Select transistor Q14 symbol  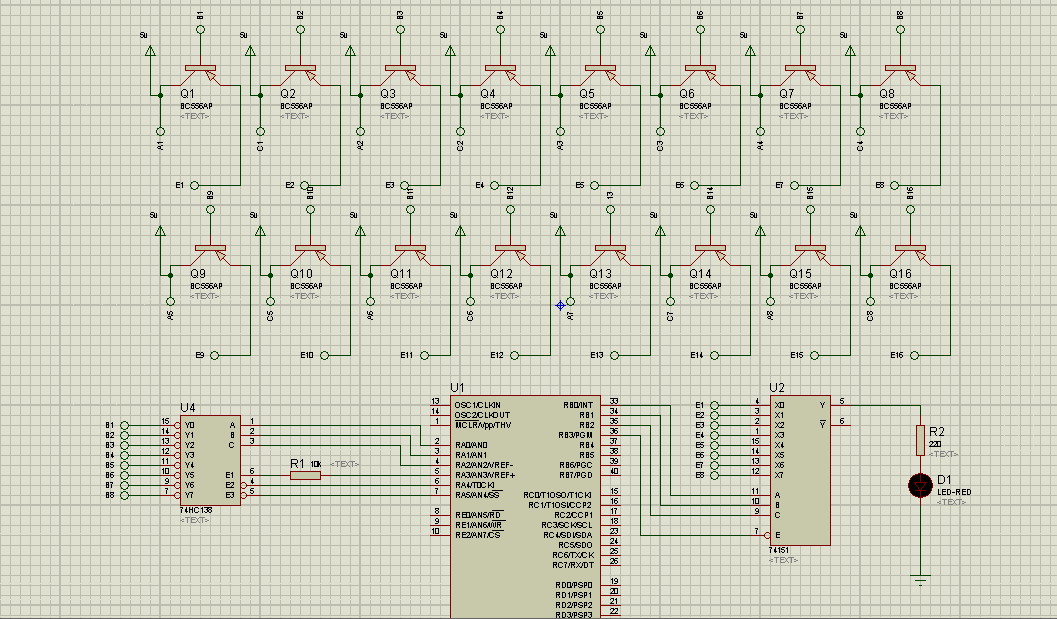(710, 255)
